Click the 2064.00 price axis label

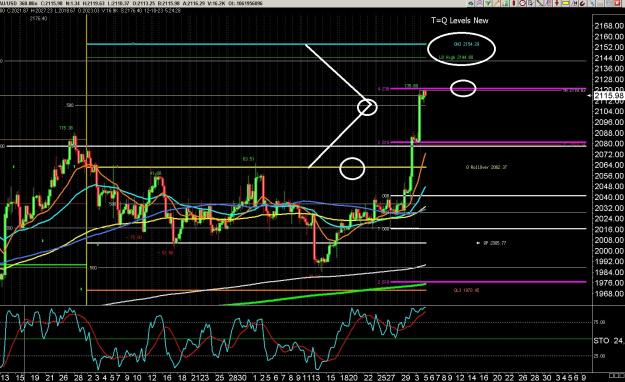(609, 165)
